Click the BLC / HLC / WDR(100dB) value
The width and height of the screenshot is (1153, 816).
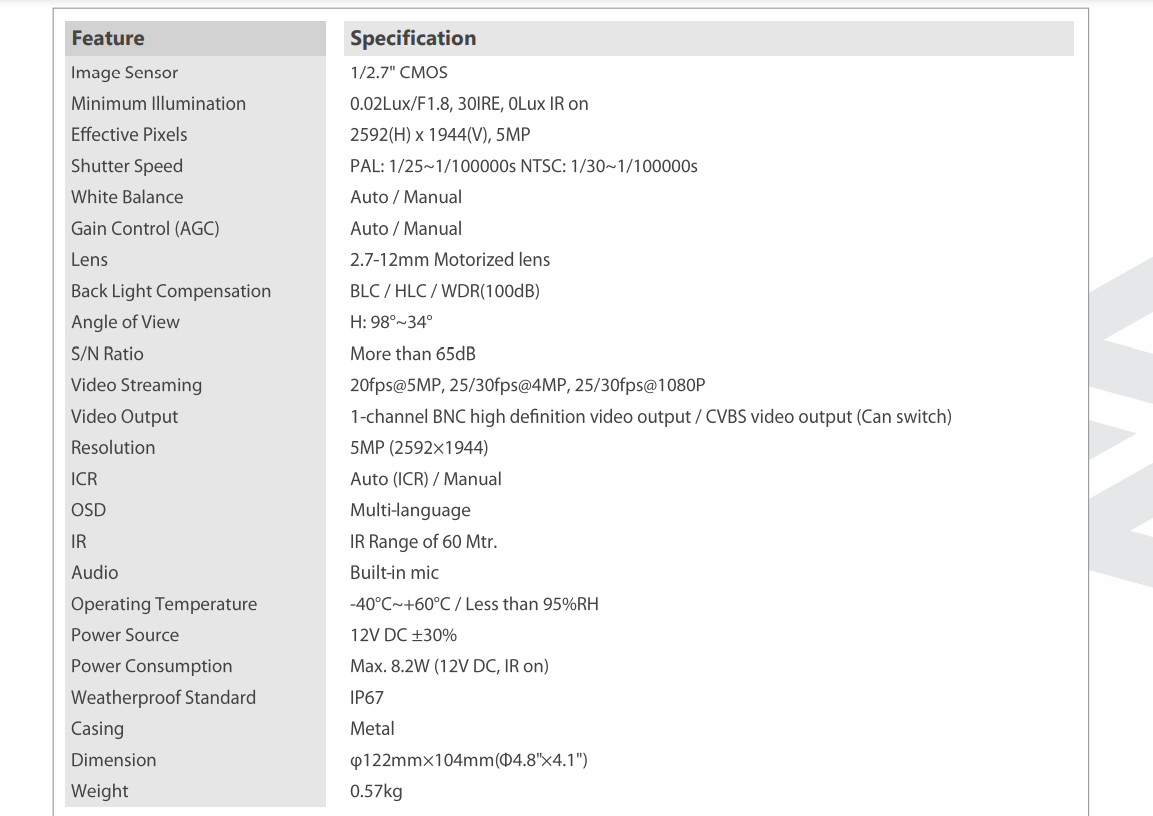(445, 291)
